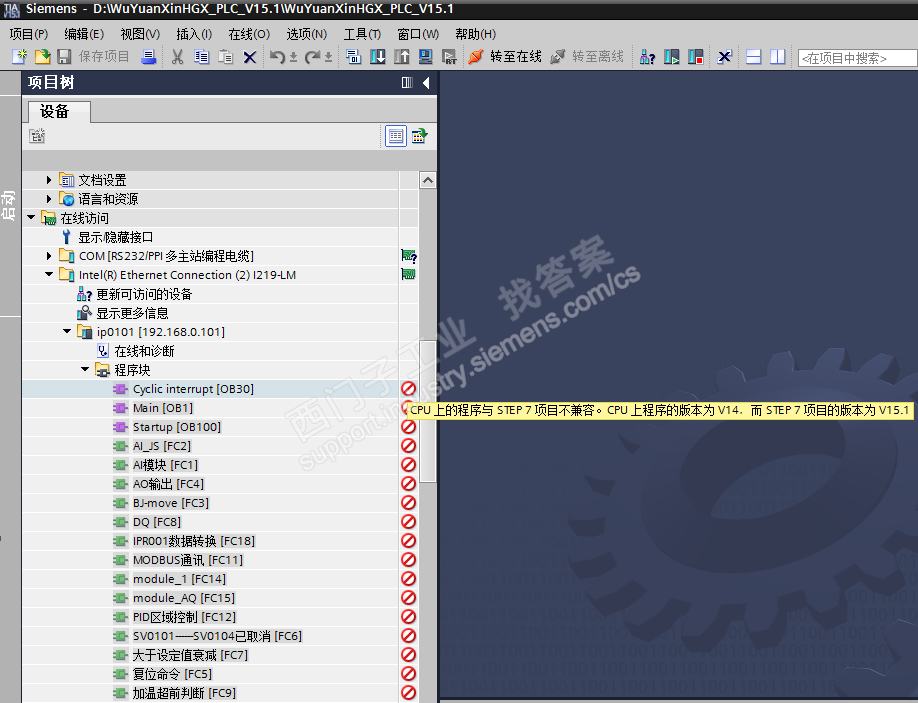Start runtime with the RT icon
Viewport: 918px width, 703px height.
[x=450, y=57]
